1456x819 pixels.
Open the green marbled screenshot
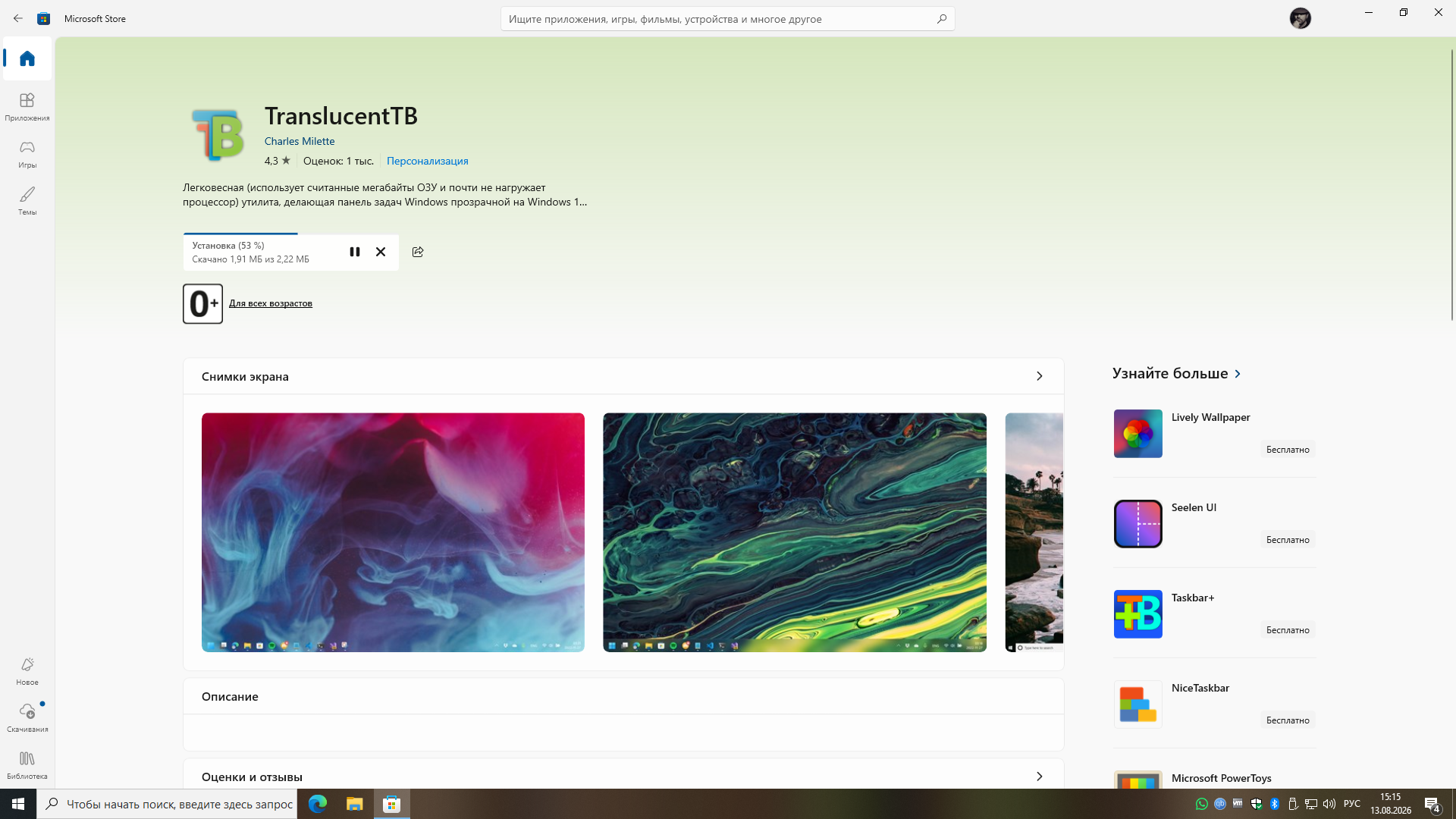pyautogui.click(x=795, y=532)
